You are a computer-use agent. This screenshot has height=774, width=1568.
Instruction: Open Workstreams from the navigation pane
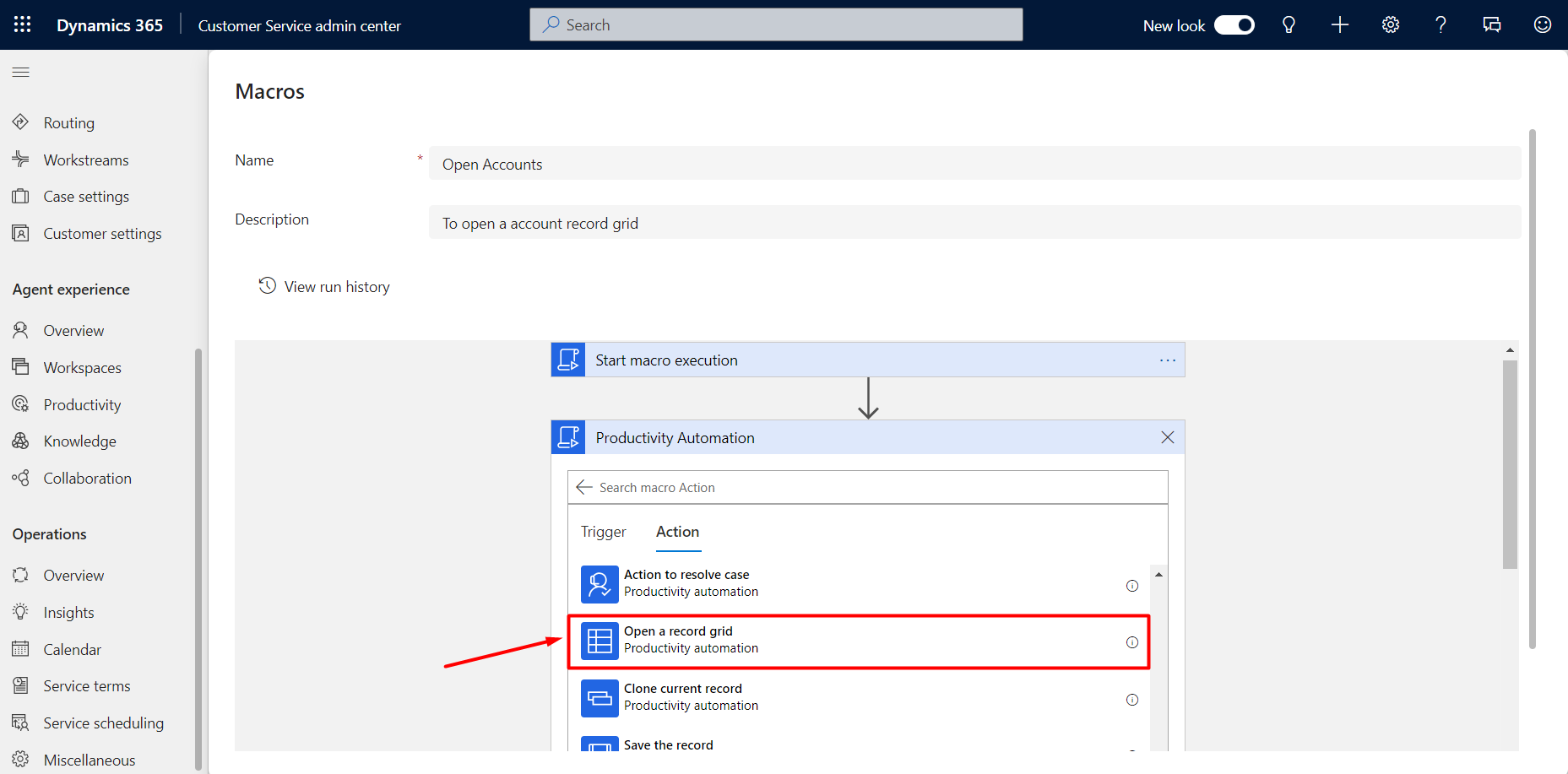85,160
